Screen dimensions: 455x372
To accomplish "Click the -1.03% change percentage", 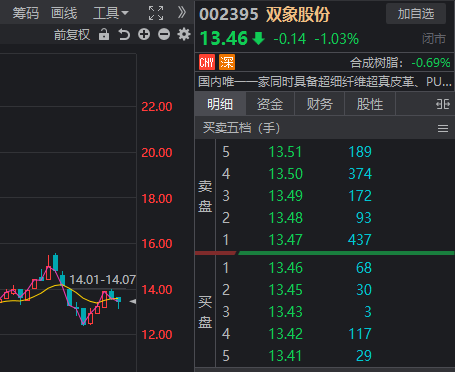I will click(x=337, y=39).
